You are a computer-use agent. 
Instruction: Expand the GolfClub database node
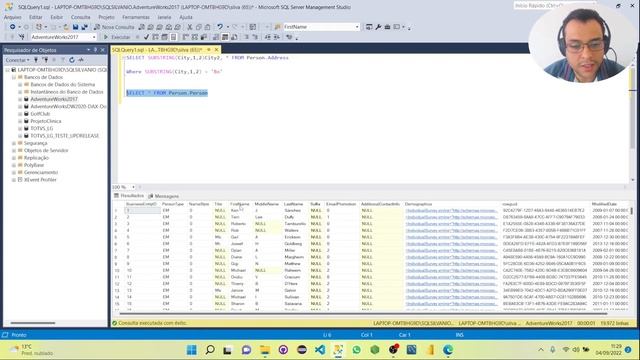point(20,114)
